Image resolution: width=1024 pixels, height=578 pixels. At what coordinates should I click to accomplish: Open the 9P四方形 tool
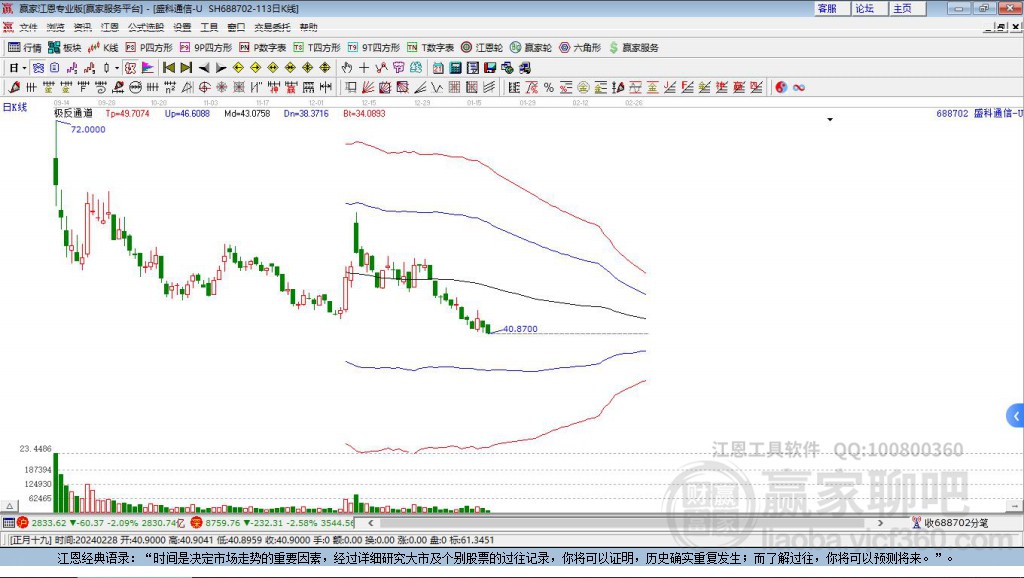206,48
